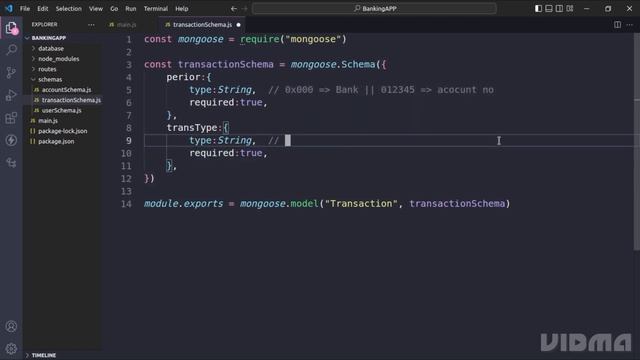Viewport: 640px width, 360px height.
Task: Toggle the bottom panel
Action: point(549,9)
